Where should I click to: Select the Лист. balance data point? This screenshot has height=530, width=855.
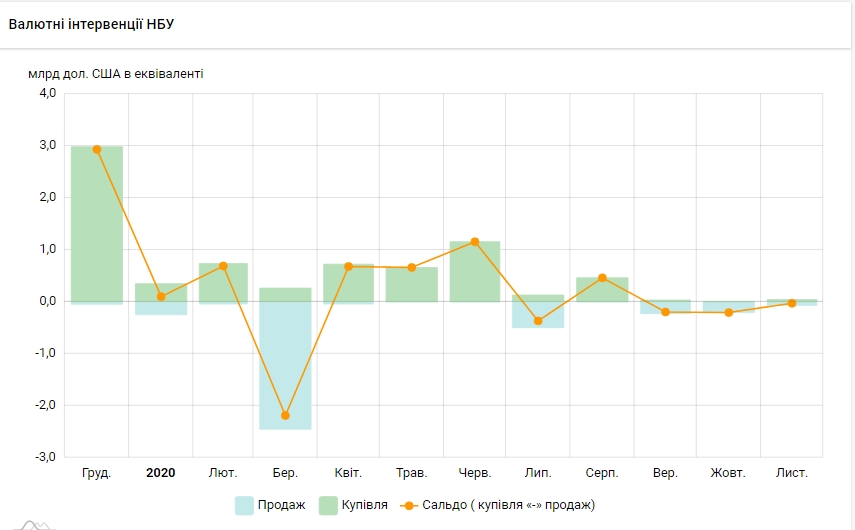[x=792, y=303]
